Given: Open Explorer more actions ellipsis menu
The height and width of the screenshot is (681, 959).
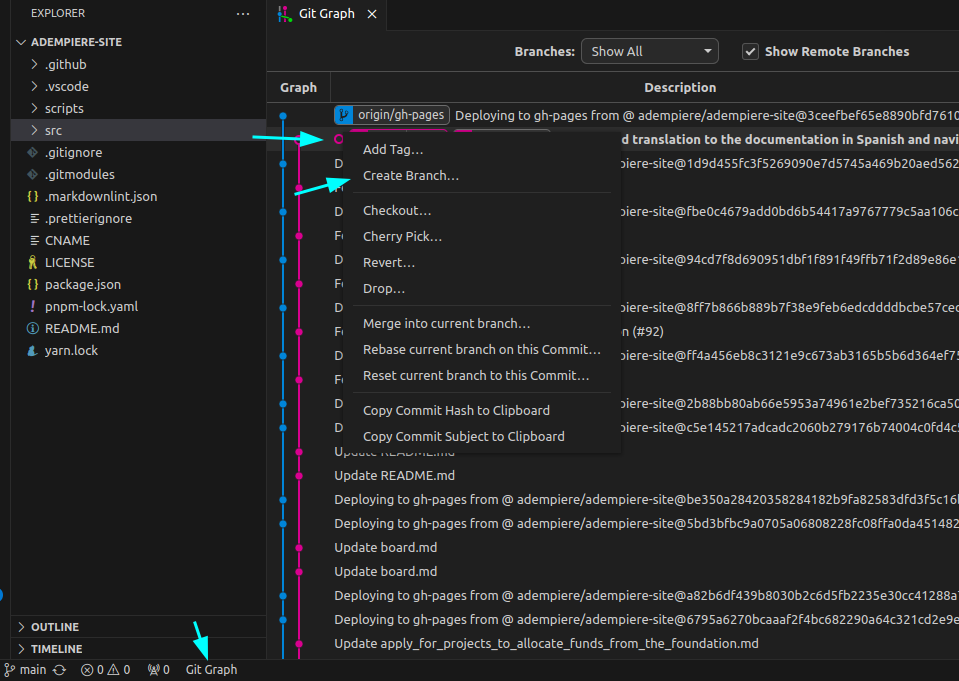Looking at the screenshot, I should pos(243,13).
